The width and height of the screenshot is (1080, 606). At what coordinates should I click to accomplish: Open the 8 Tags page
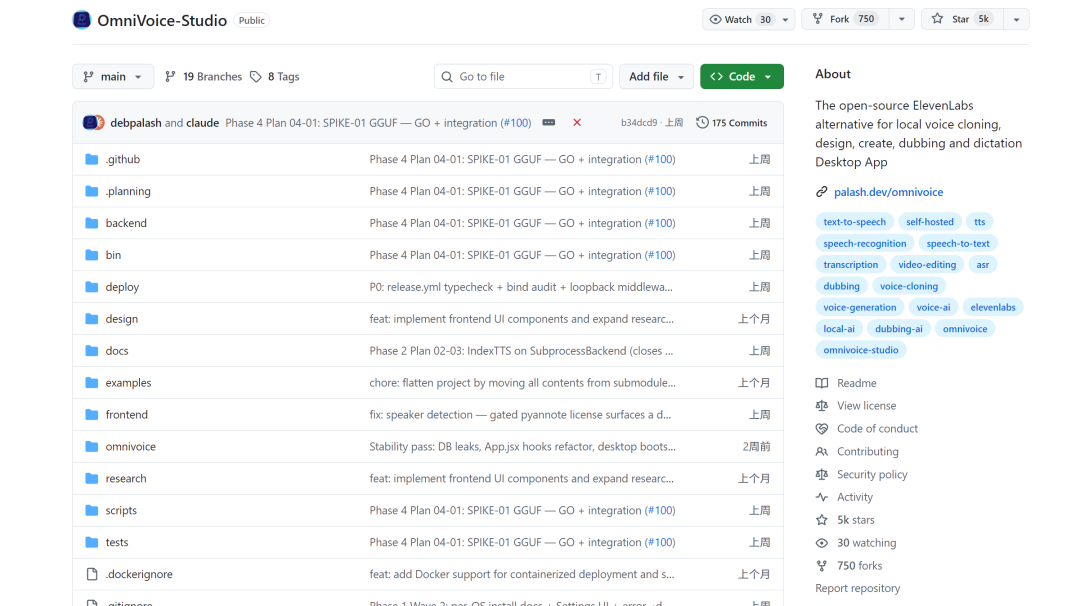click(x=275, y=76)
